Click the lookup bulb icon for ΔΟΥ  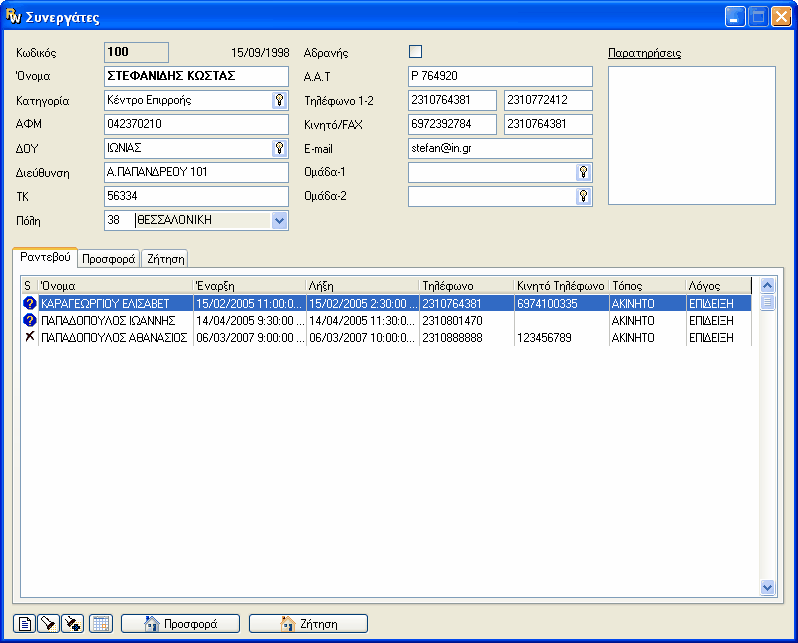pyautogui.click(x=279, y=148)
